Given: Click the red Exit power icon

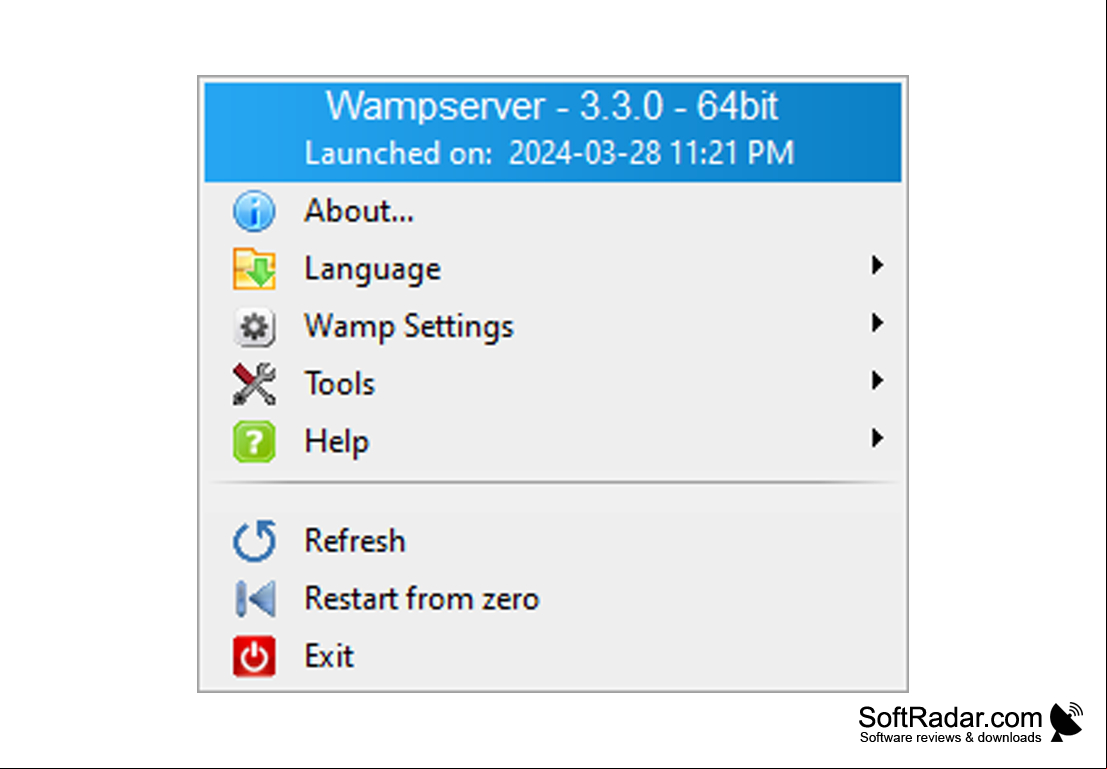Looking at the screenshot, I should click(254, 657).
